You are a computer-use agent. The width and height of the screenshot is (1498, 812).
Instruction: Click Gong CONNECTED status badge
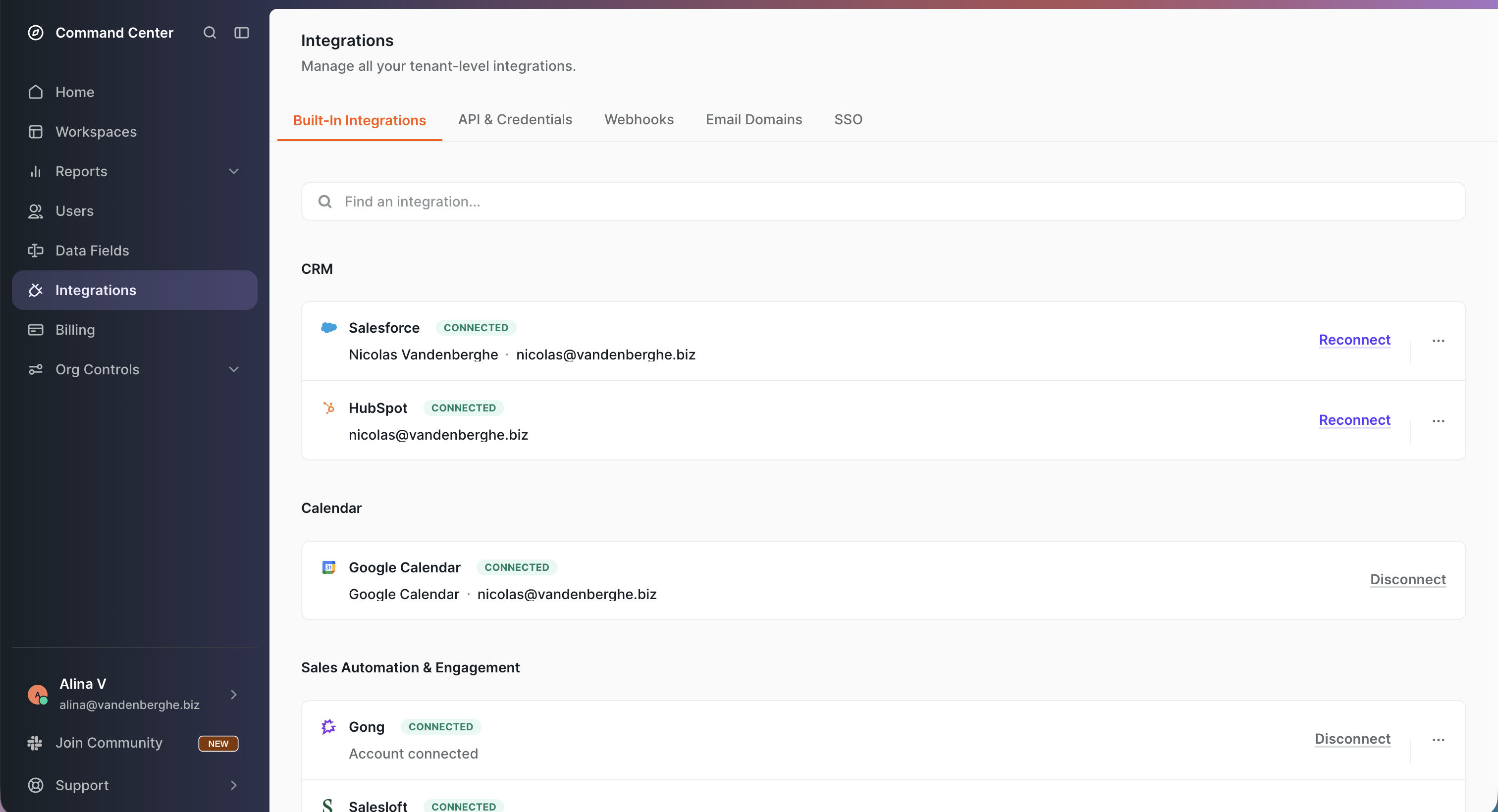pos(441,726)
